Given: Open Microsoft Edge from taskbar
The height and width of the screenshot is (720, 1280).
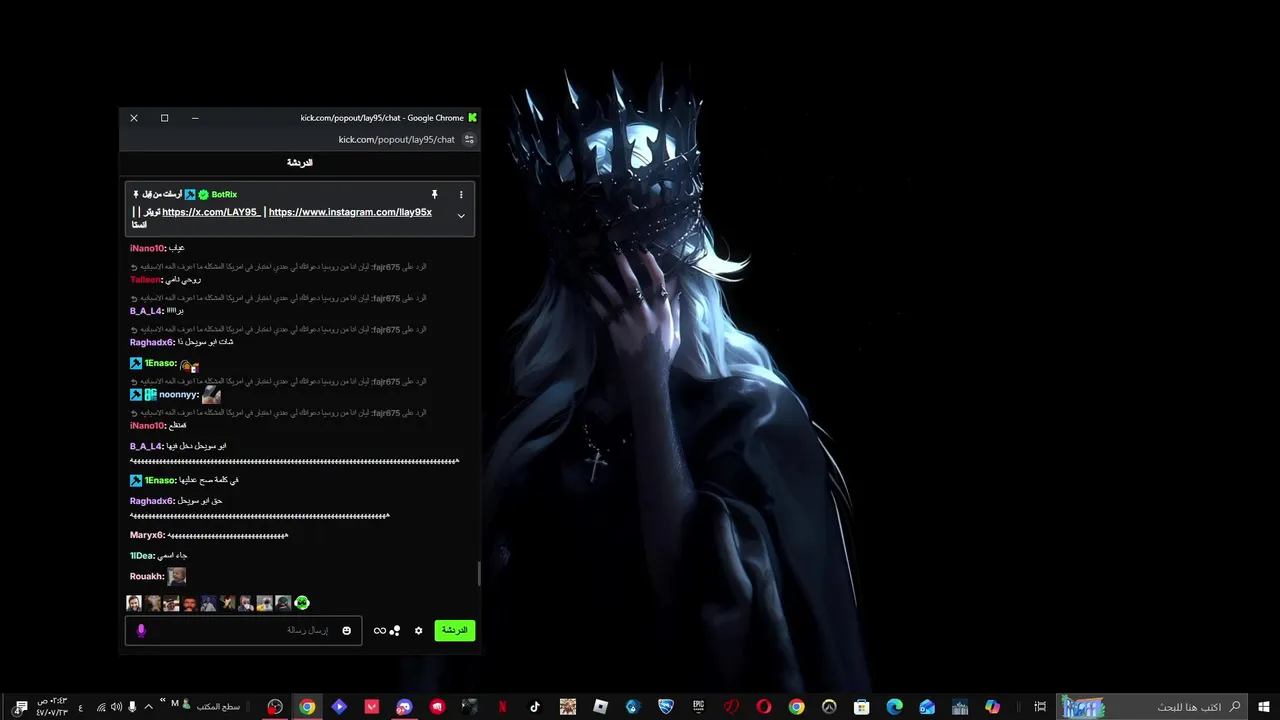Looking at the screenshot, I should click(894, 707).
